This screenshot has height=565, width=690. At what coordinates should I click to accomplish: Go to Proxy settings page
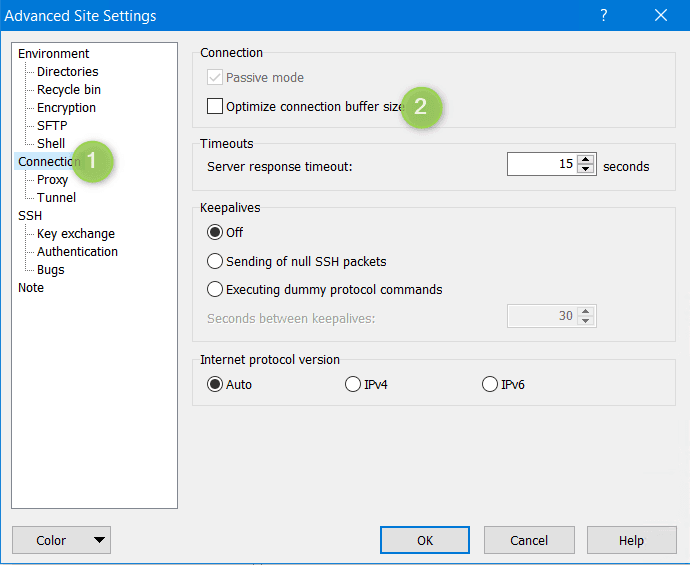(52, 180)
